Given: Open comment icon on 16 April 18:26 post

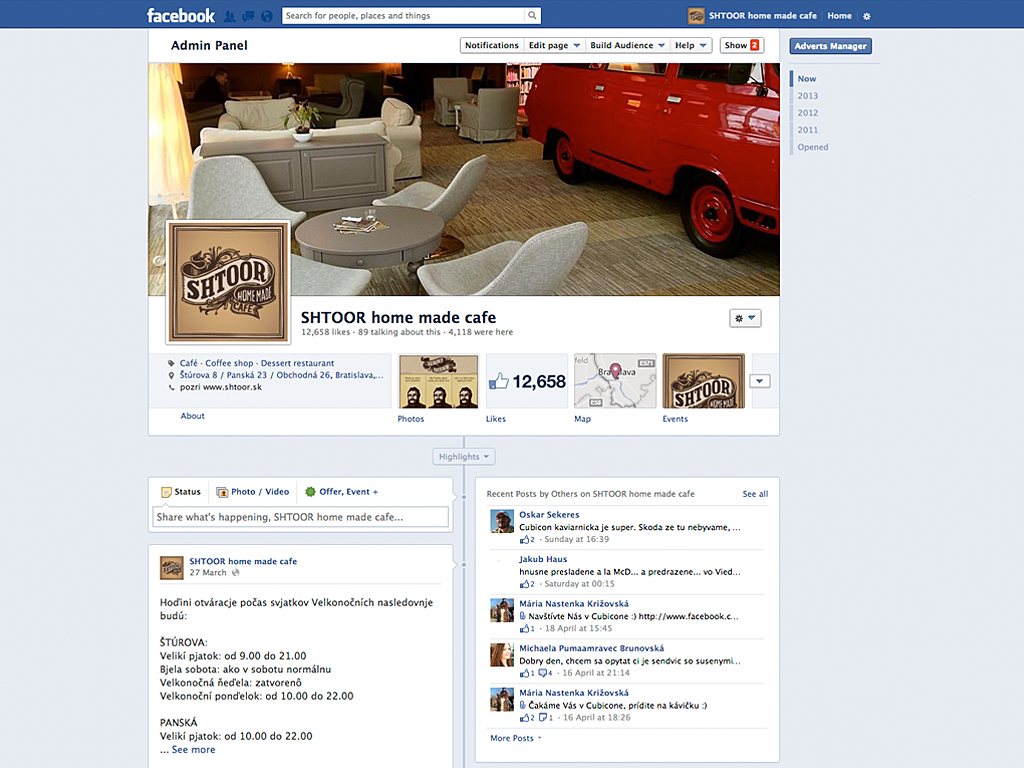Looking at the screenshot, I should pos(543,718).
